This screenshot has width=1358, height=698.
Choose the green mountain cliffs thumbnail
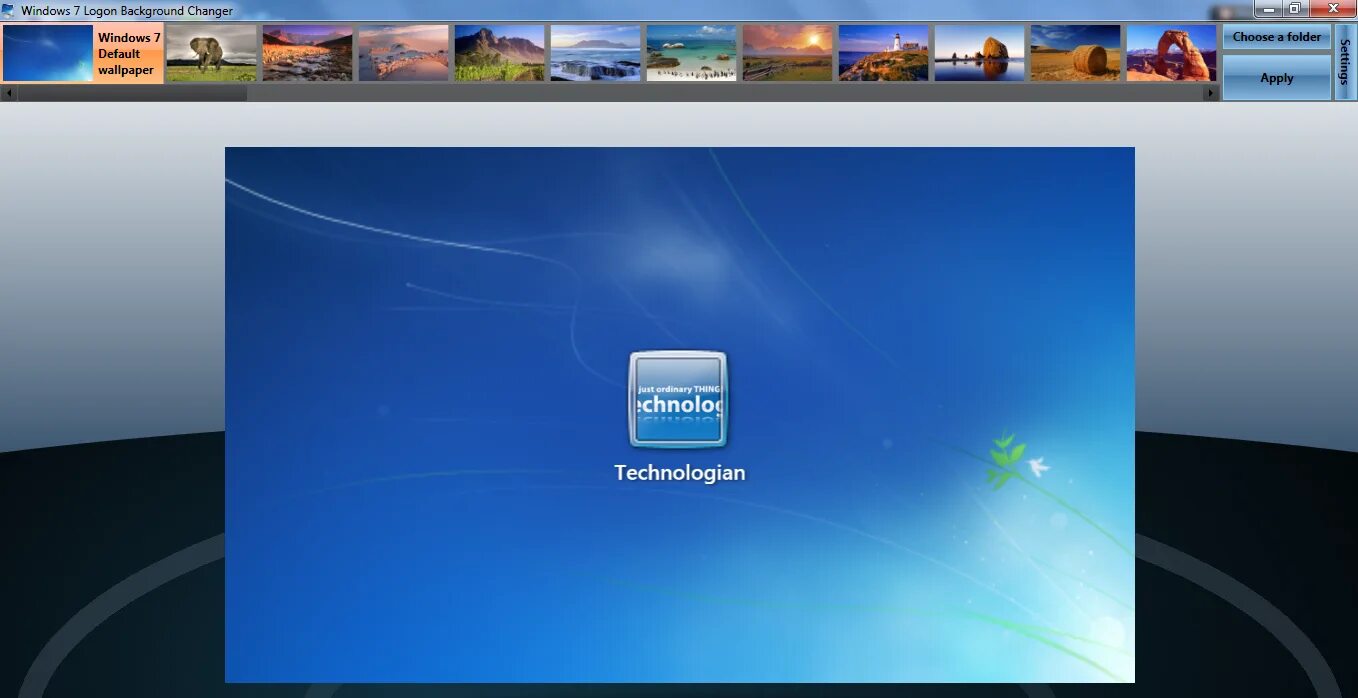point(500,54)
